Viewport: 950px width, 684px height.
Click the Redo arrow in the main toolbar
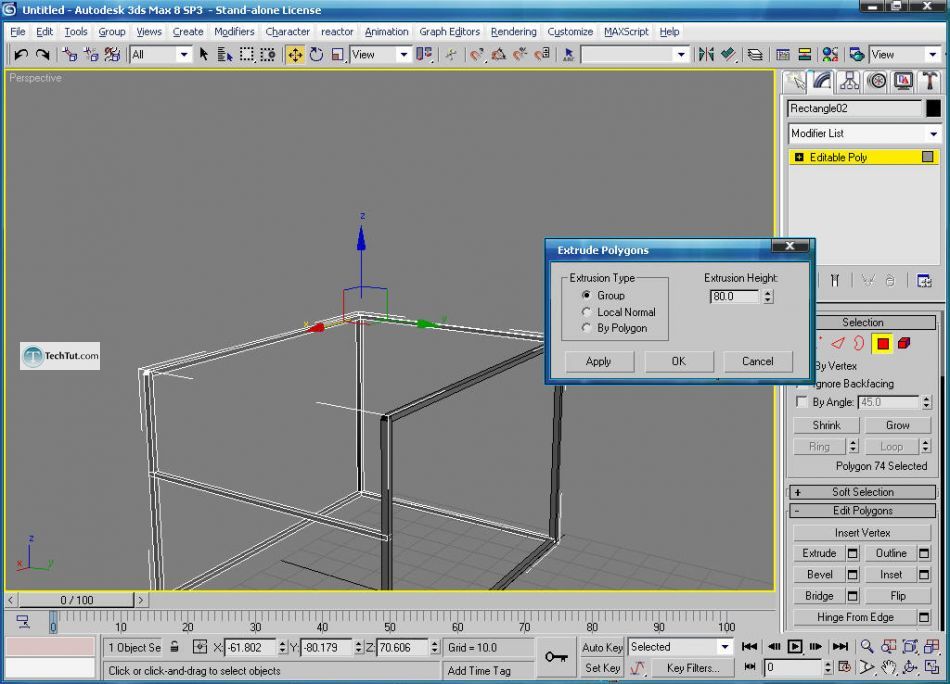[x=42, y=55]
